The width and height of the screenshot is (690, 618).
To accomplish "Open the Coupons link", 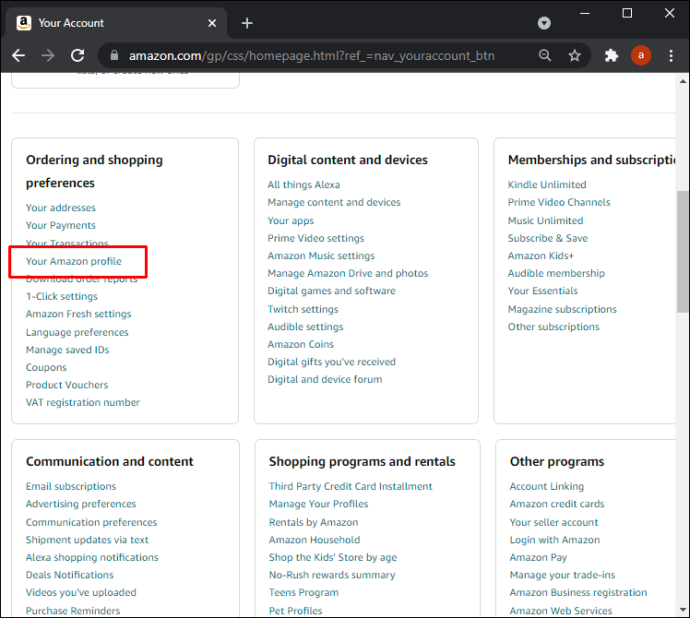I will [x=46, y=368].
